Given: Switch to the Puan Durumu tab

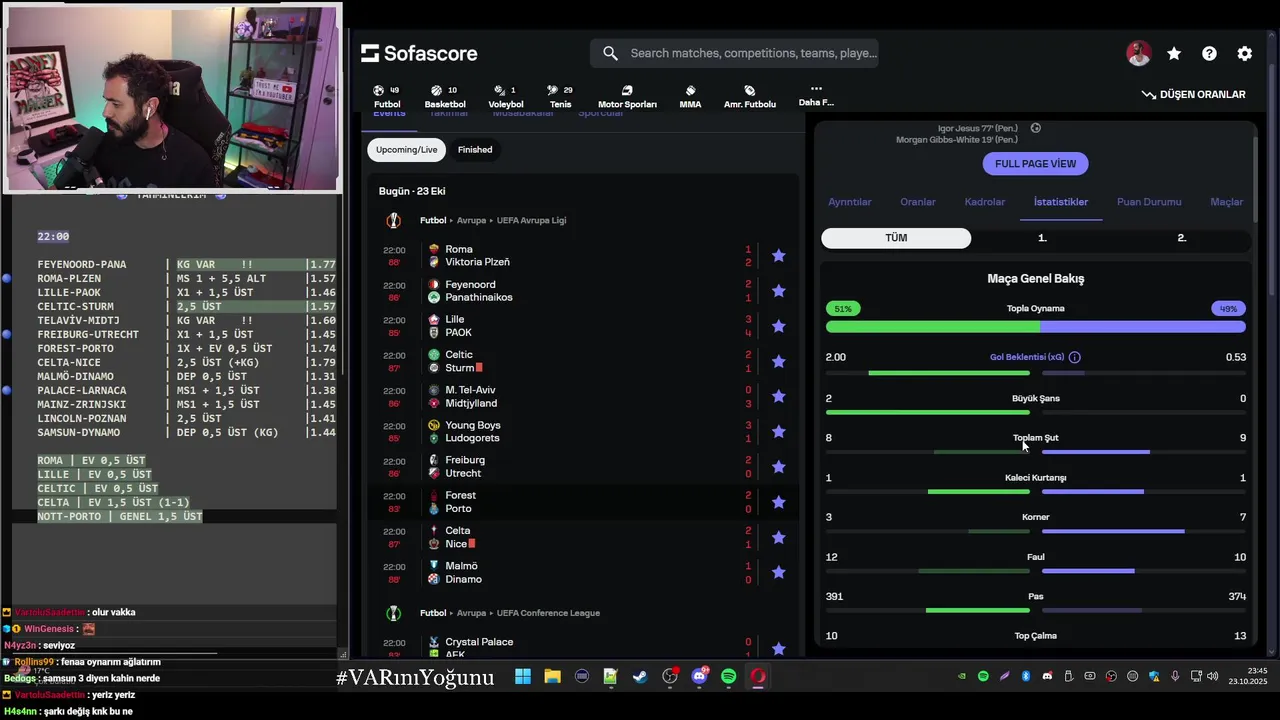Looking at the screenshot, I should point(1149,202).
